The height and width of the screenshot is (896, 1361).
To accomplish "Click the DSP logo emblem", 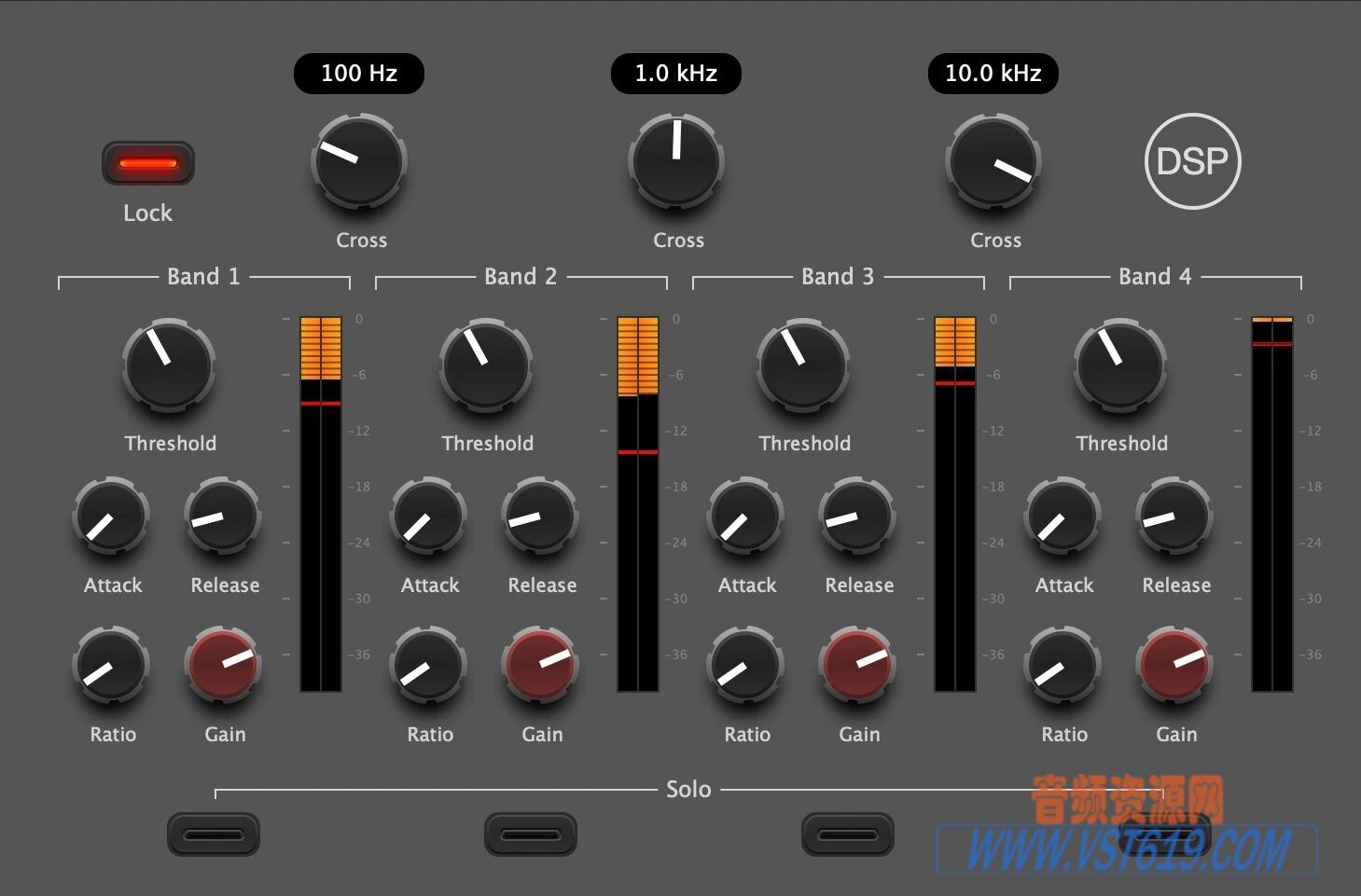I will click(1192, 160).
